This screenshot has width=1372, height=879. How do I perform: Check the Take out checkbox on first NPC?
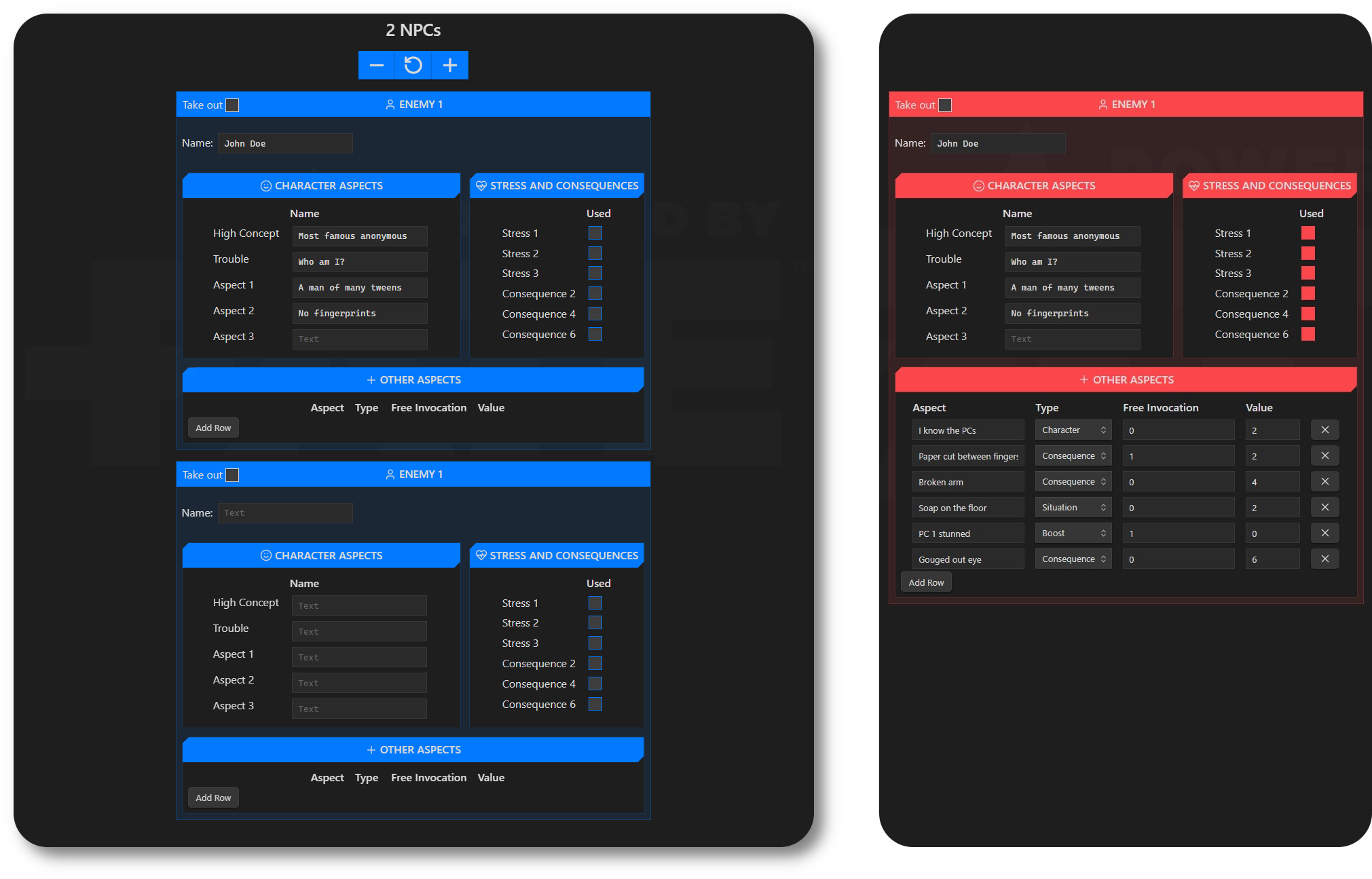pyautogui.click(x=231, y=105)
